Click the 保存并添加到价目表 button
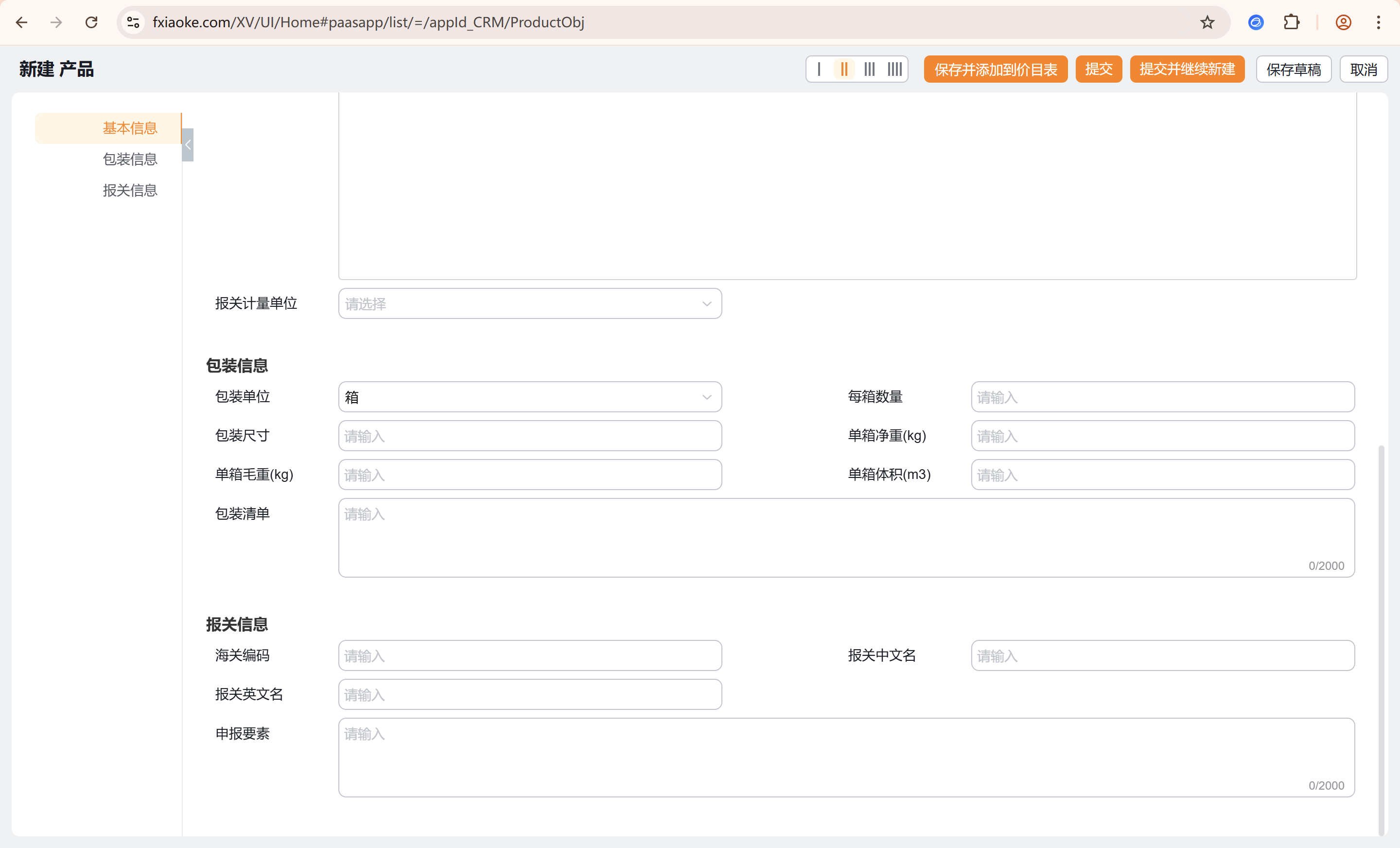Viewport: 1400px width, 848px height. [x=995, y=70]
